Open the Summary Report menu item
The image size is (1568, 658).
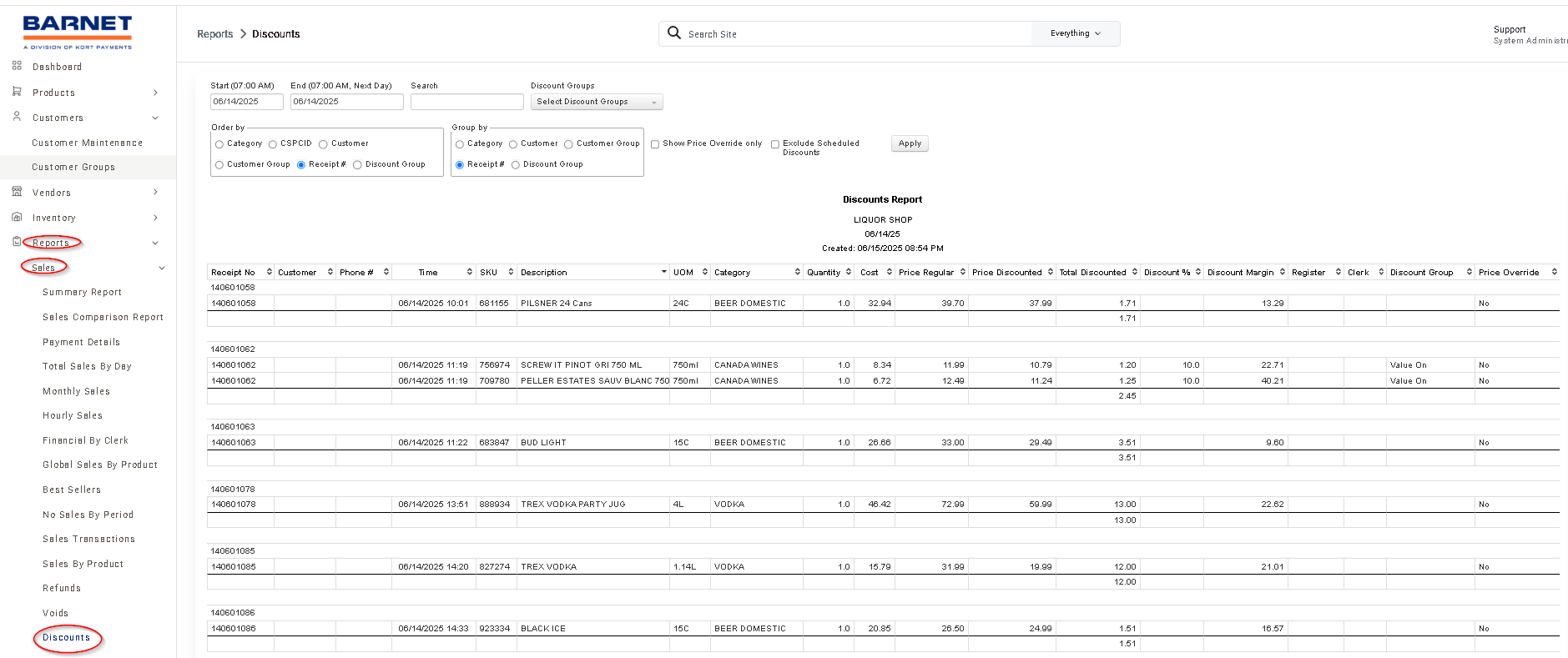pyautogui.click(x=83, y=292)
